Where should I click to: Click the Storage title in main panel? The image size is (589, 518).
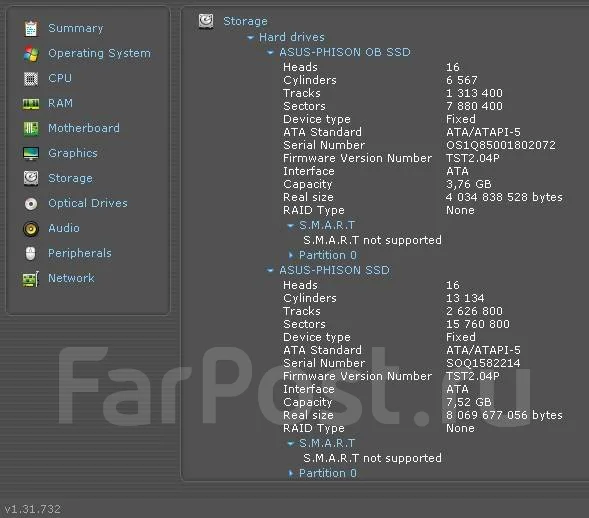click(245, 21)
